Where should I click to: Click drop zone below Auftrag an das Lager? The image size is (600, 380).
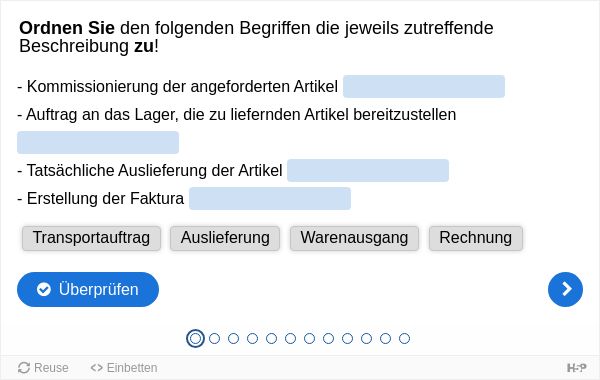[x=98, y=142]
